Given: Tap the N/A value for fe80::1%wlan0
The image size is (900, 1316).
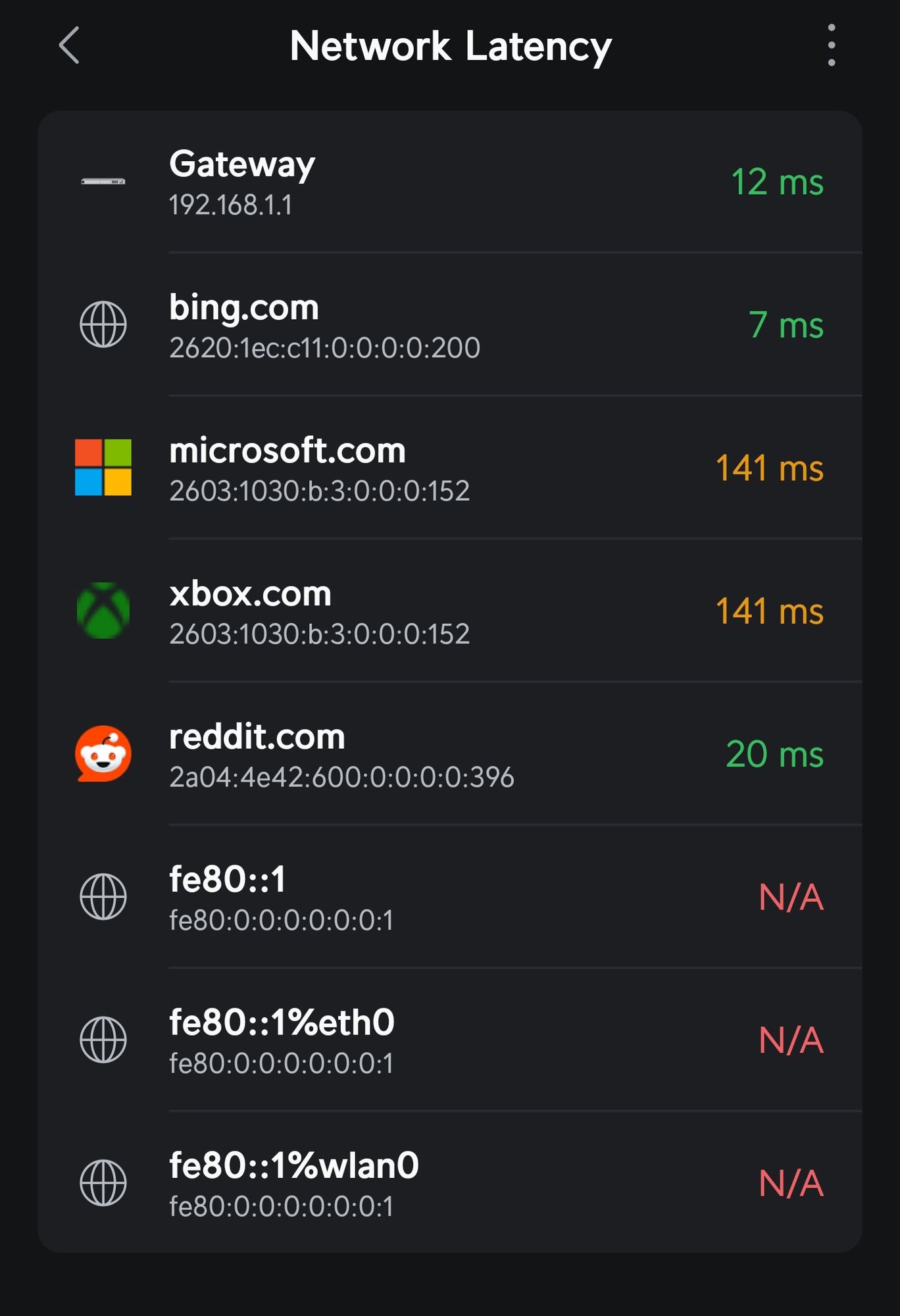Looking at the screenshot, I should tap(791, 1183).
